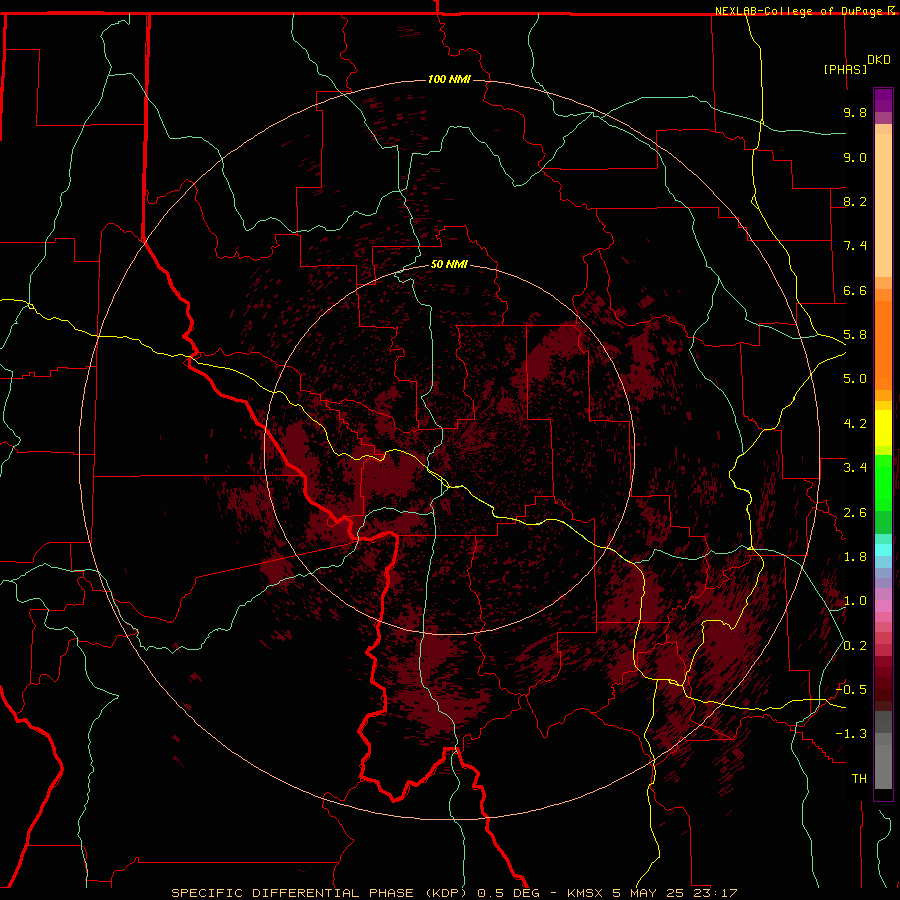Select the 5.0 scale value
The height and width of the screenshot is (900, 900).
pyautogui.click(x=855, y=379)
